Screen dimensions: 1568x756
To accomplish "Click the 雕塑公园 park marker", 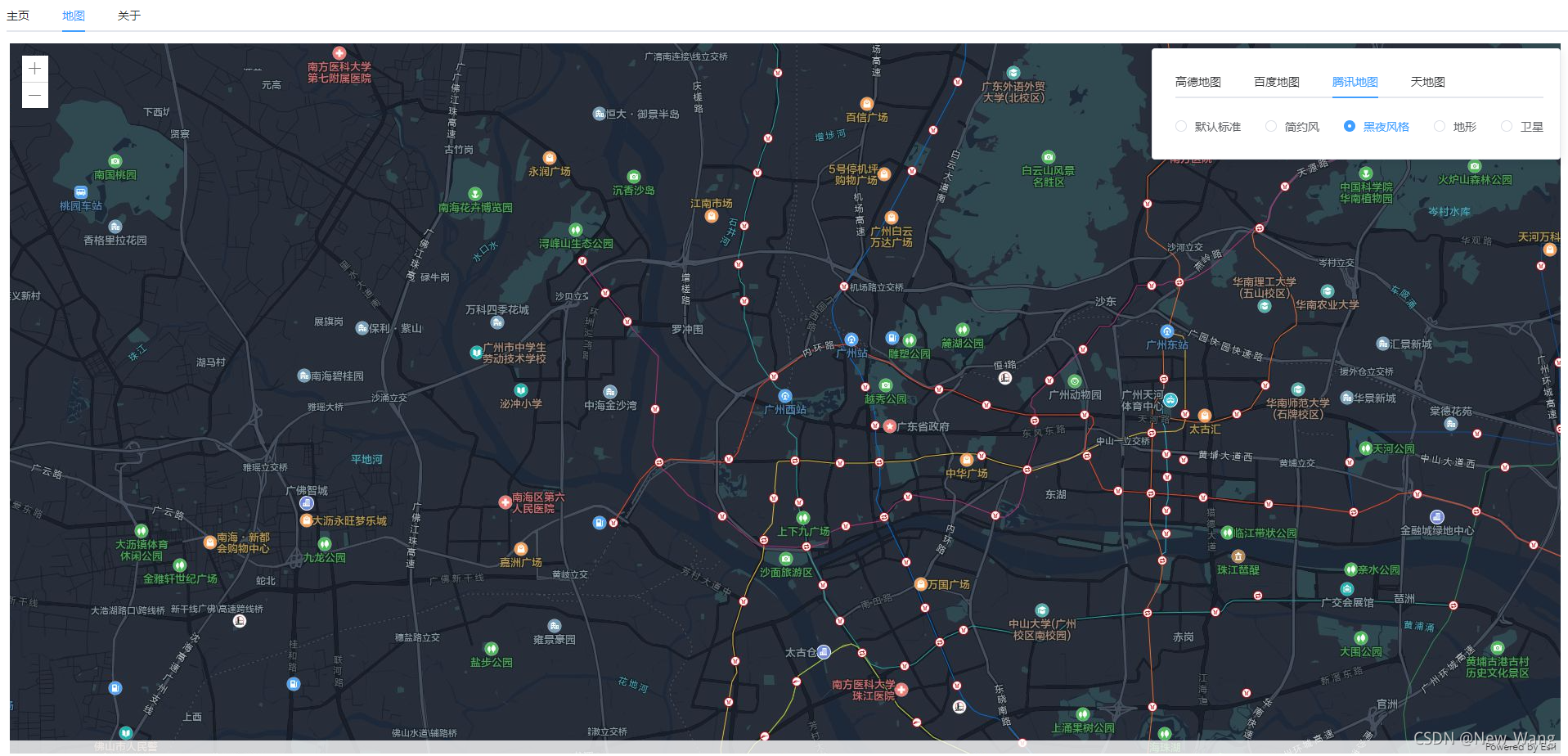I will pos(910,340).
